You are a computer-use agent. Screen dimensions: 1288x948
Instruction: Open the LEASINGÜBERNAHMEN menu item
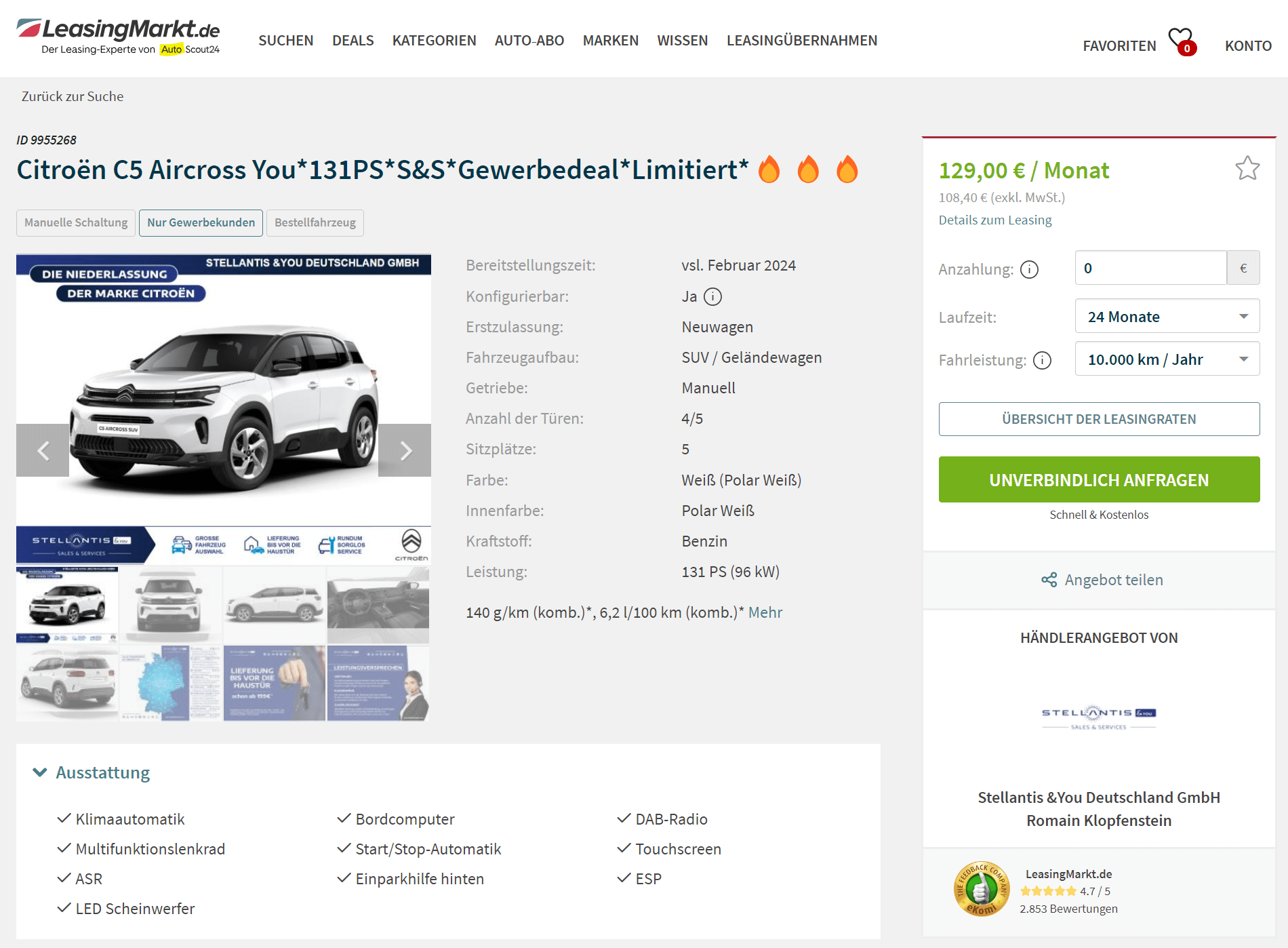pyautogui.click(x=801, y=41)
